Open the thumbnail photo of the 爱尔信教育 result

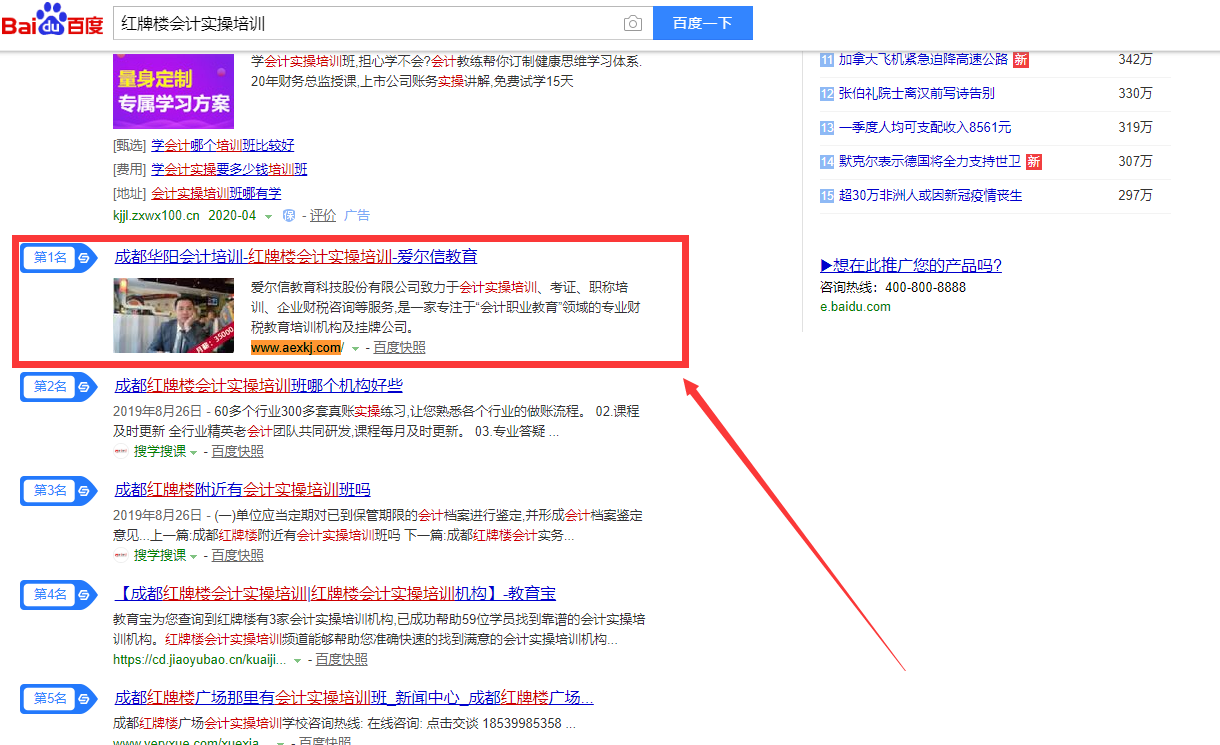pos(174,315)
